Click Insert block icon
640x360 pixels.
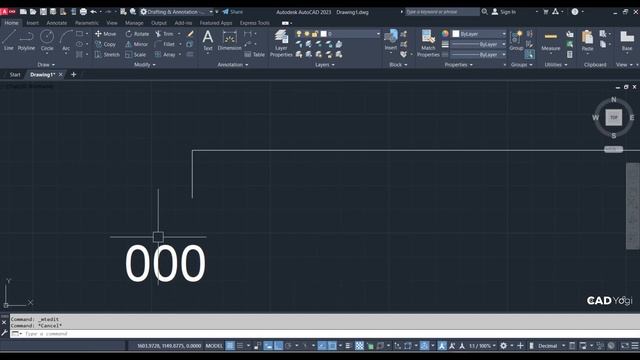[391, 40]
